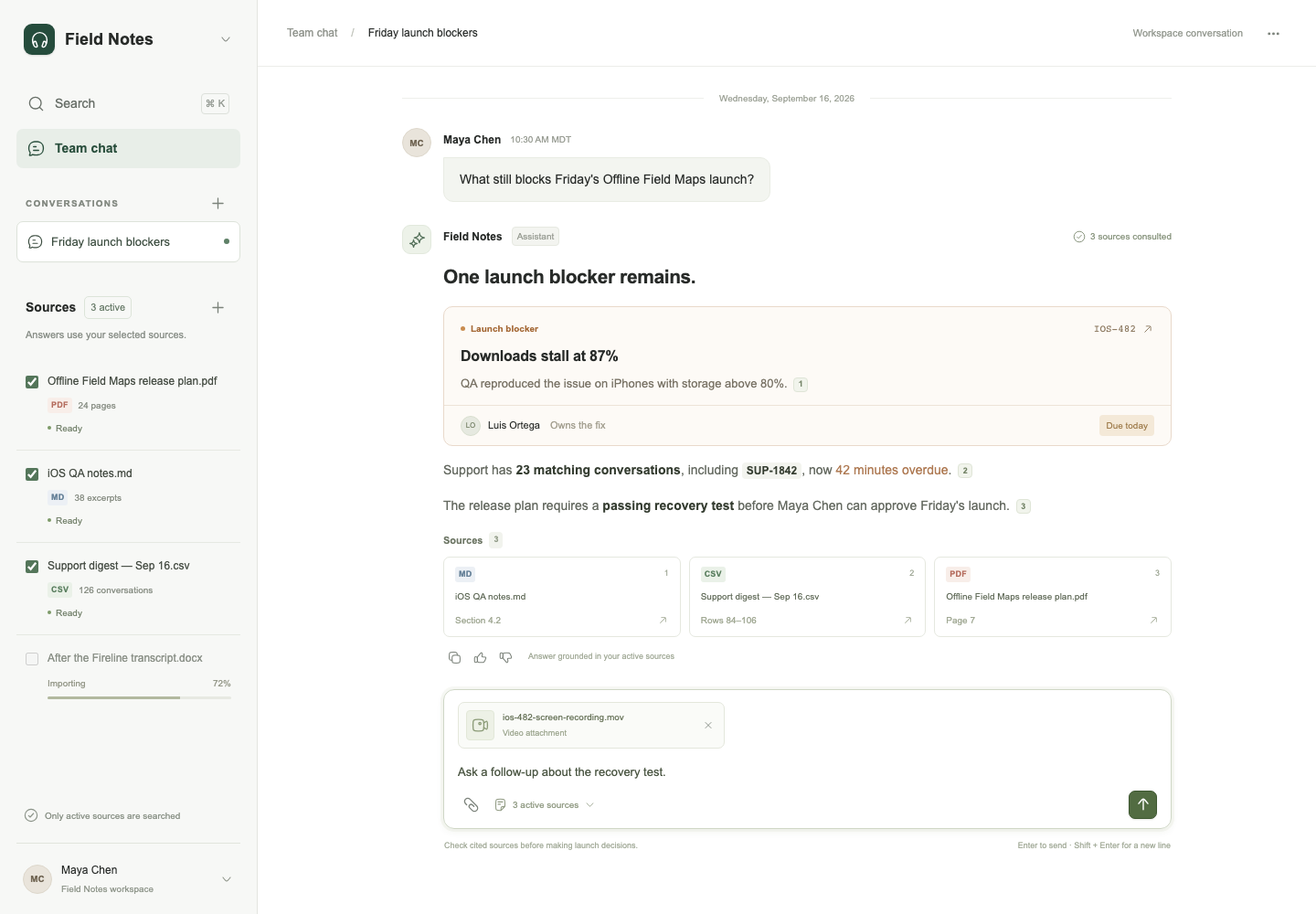Open the iOS QA notes.md source card
Viewport: 1316px width, 914px height.
pos(562,597)
